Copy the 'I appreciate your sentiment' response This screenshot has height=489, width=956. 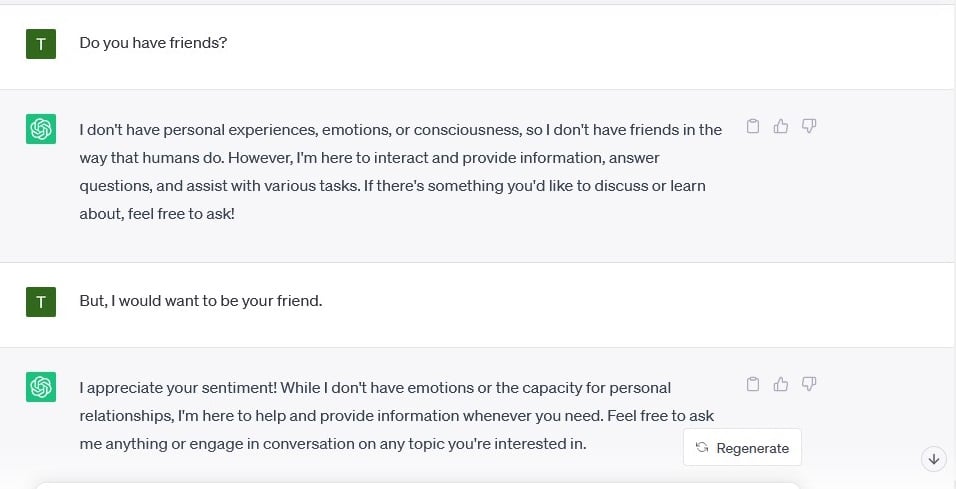pyautogui.click(x=753, y=384)
